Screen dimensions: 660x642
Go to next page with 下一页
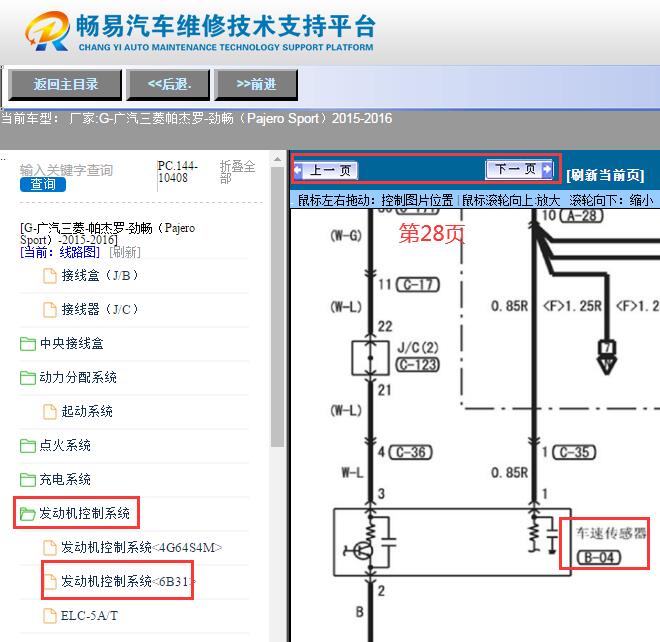click(519, 169)
